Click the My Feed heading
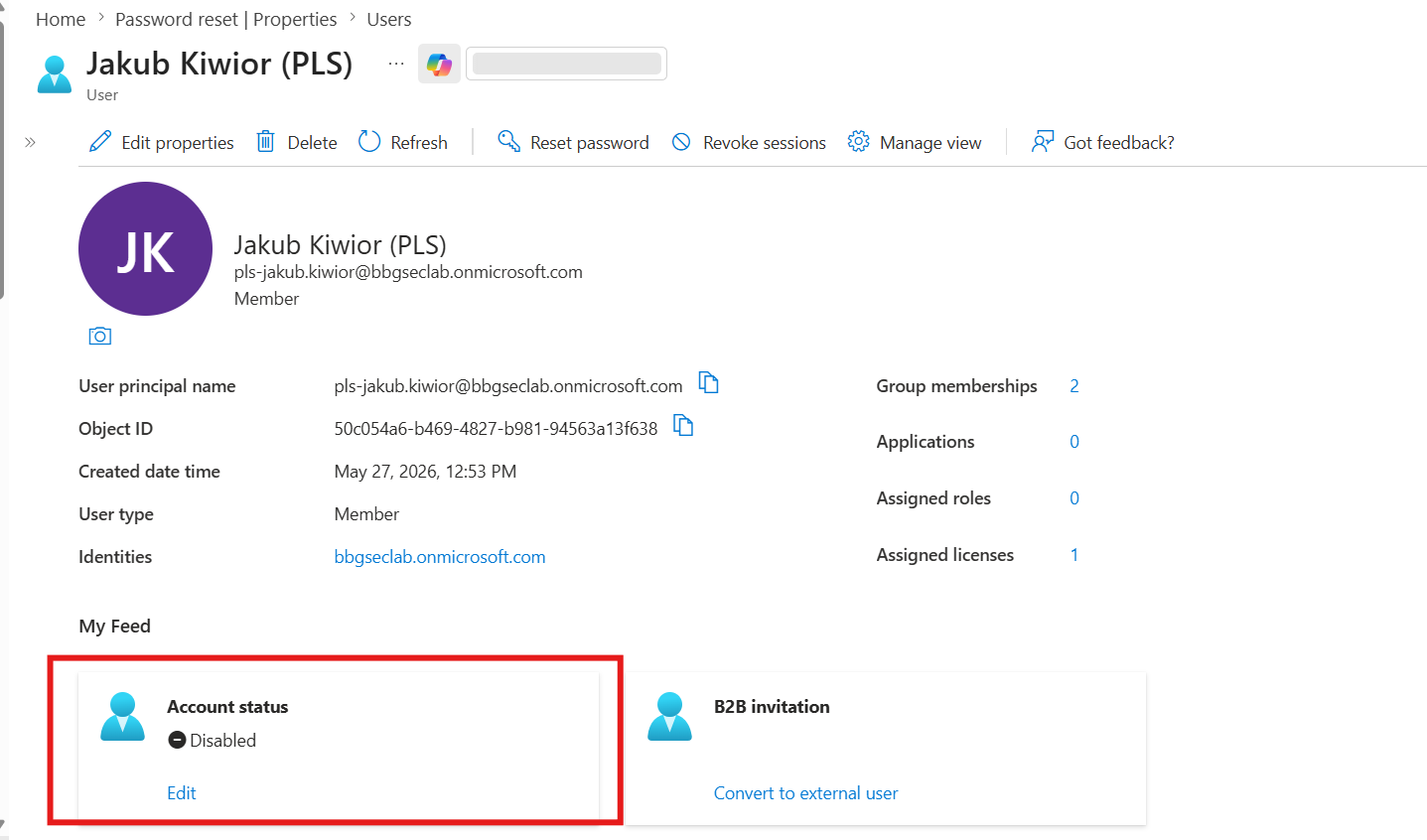1427x840 pixels. point(115,627)
